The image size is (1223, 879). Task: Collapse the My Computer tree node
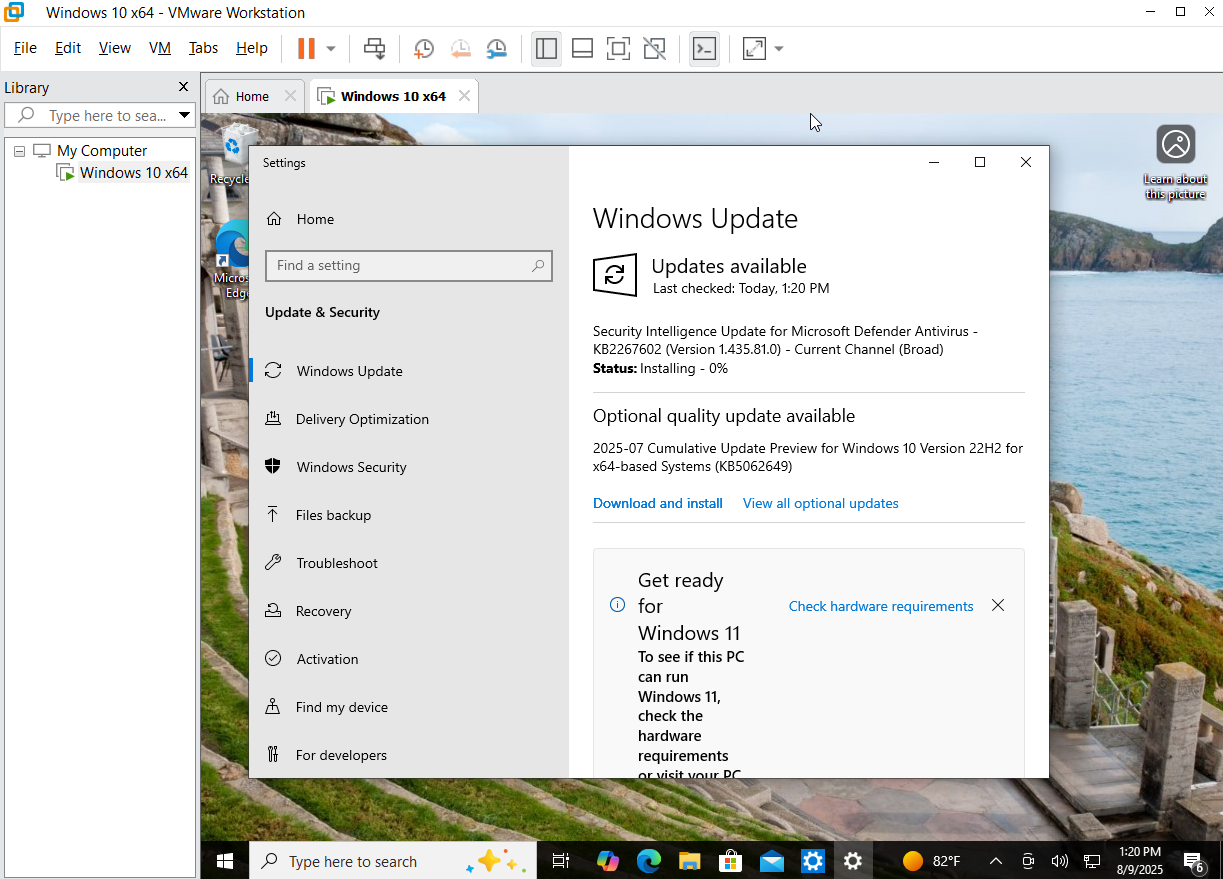(19, 151)
